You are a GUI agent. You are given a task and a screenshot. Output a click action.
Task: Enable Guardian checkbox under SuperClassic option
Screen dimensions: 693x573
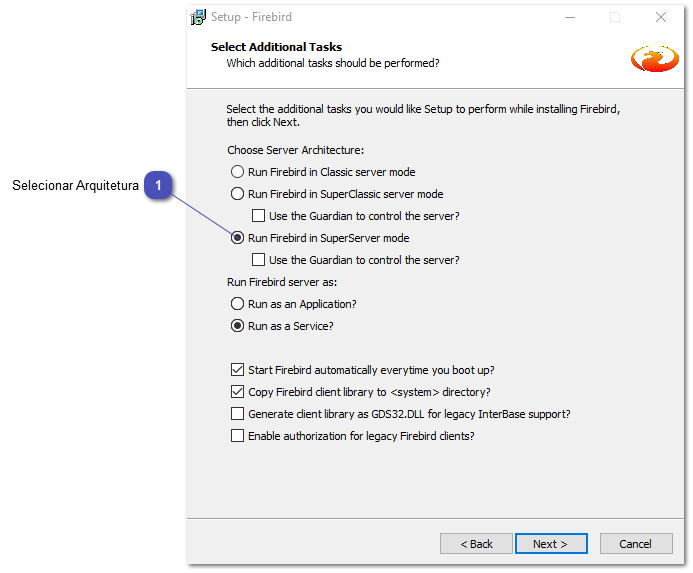[259, 216]
